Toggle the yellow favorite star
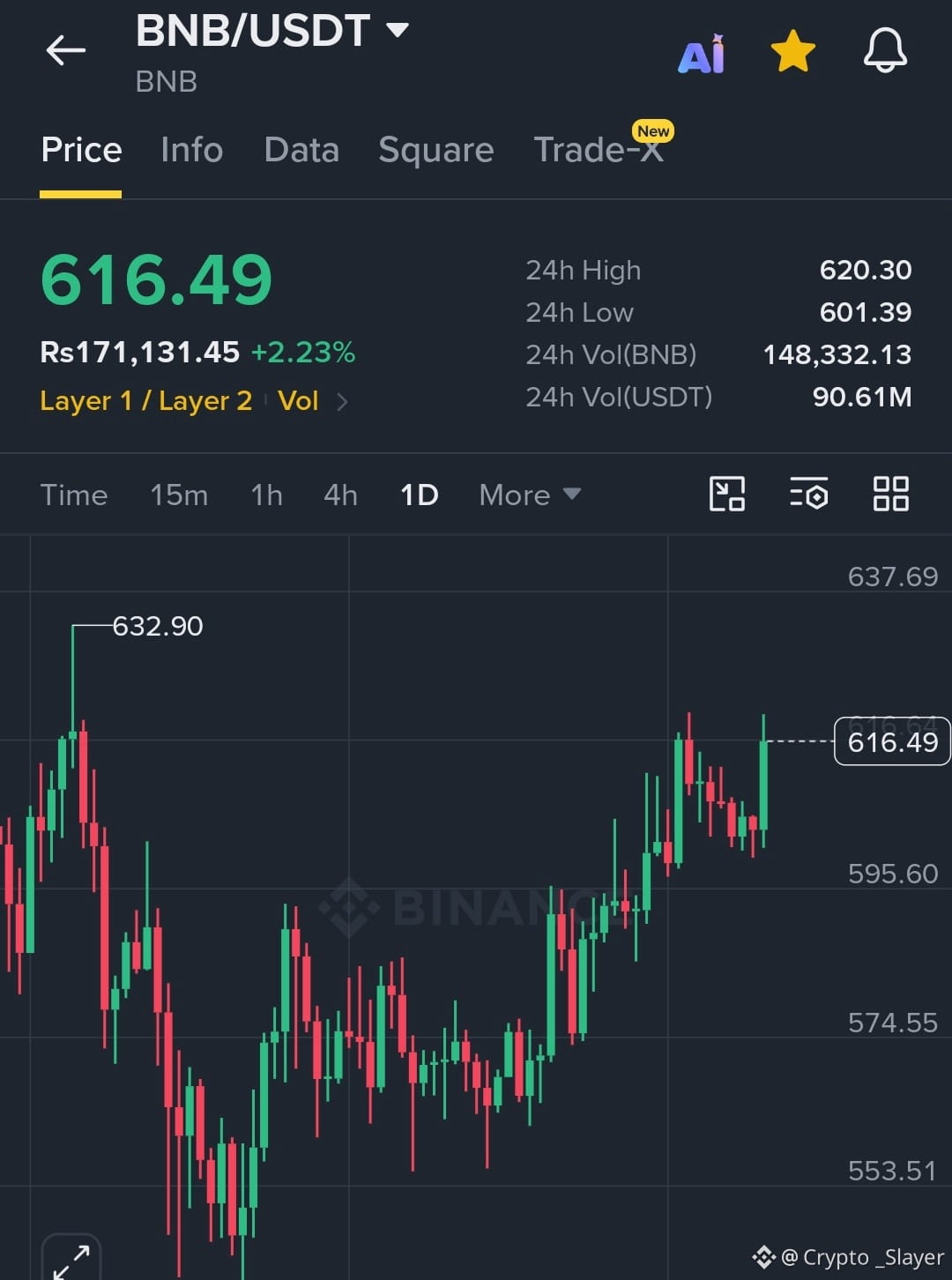 click(x=793, y=51)
